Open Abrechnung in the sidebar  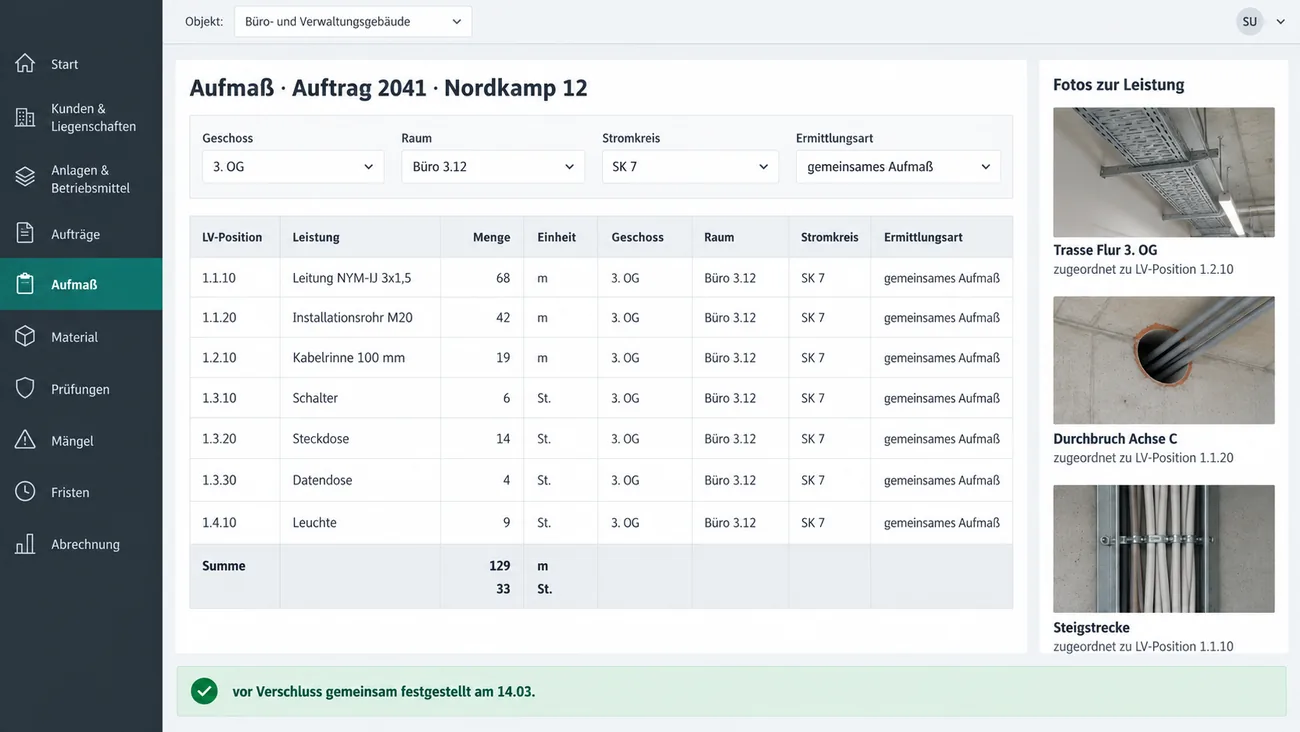pos(81,544)
